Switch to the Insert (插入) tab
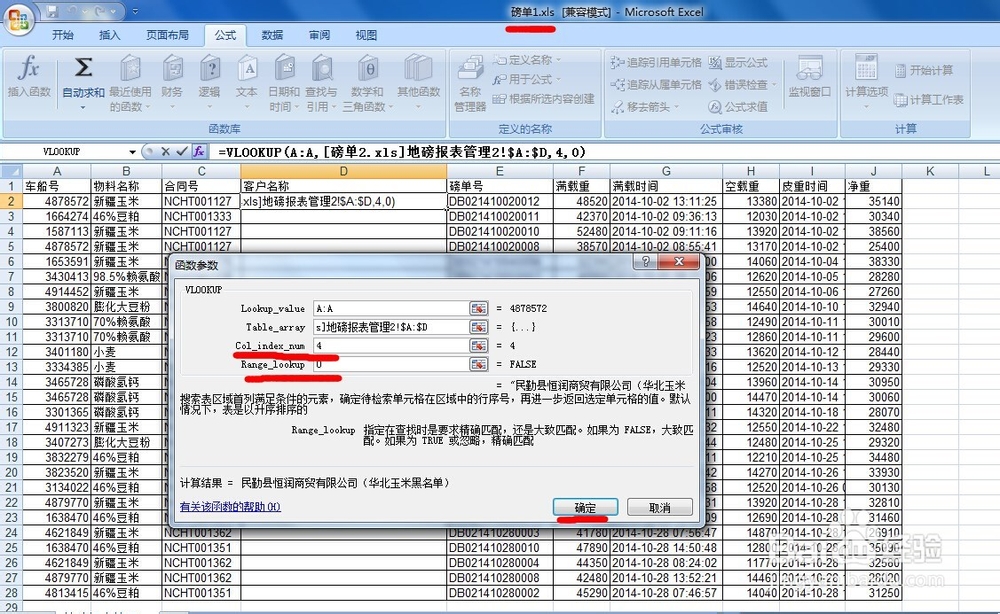The height and width of the screenshot is (614, 1000). click(x=109, y=35)
